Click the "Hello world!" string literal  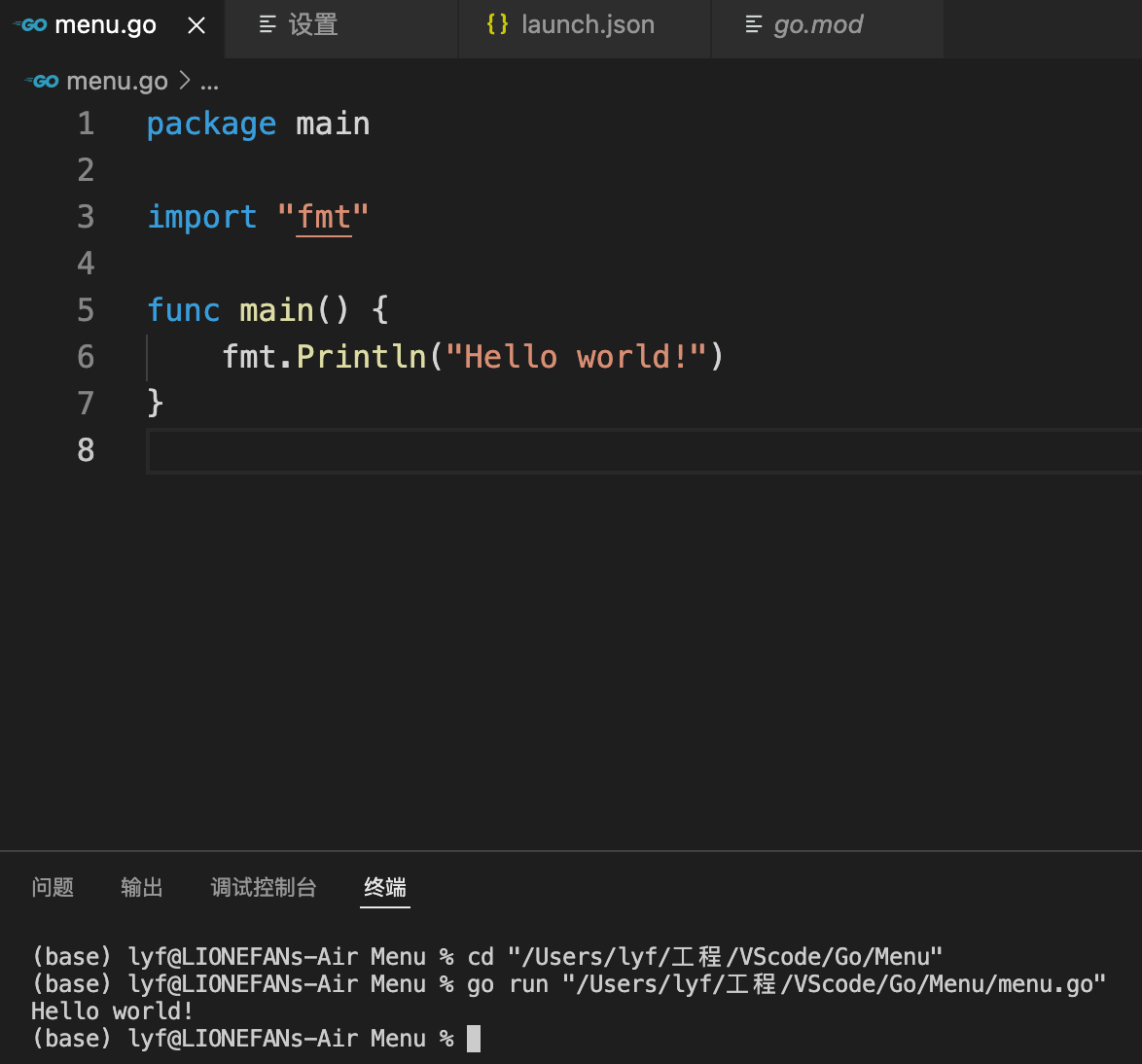coord(576,357)
